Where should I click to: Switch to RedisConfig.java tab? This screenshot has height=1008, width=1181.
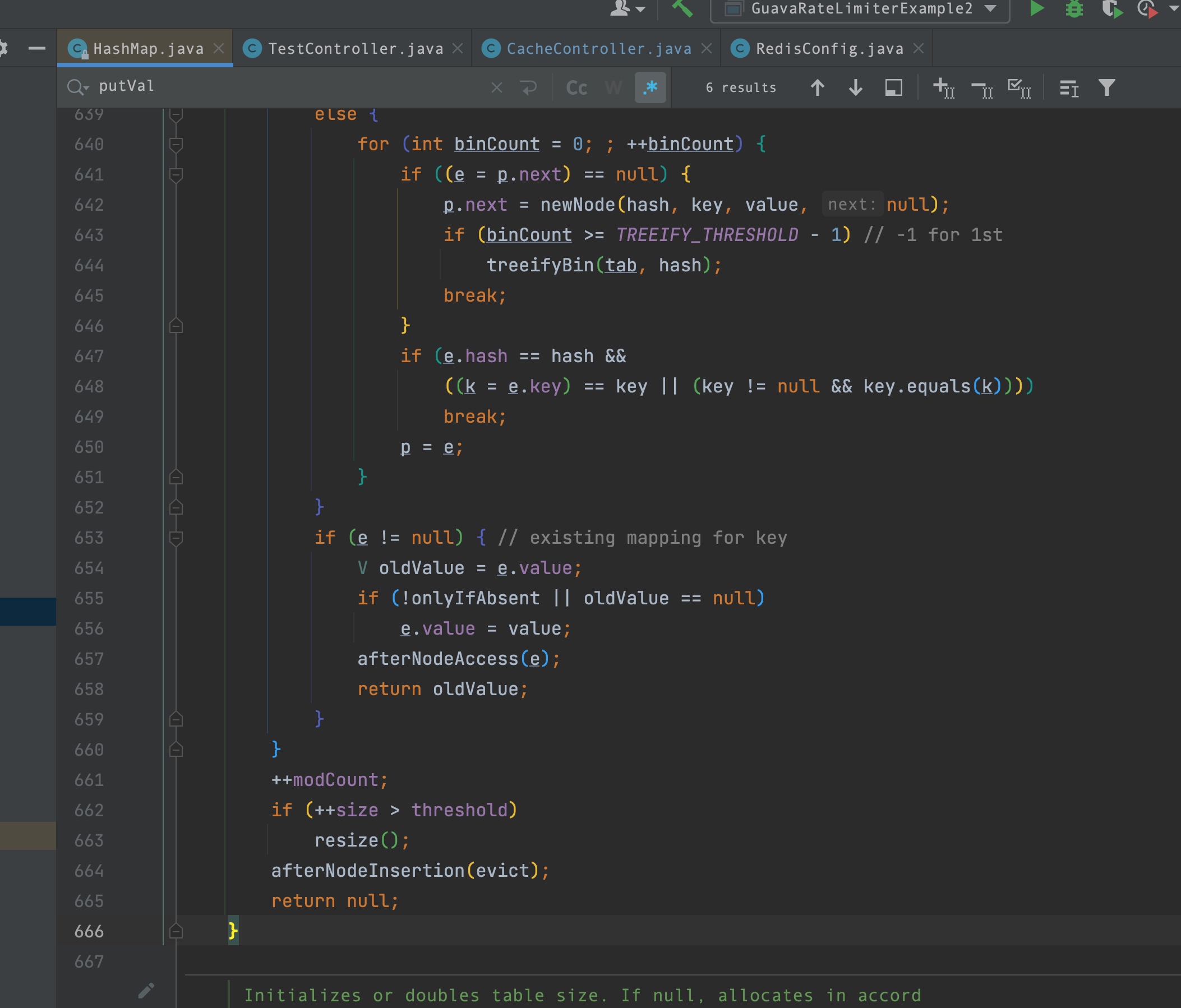829,49
